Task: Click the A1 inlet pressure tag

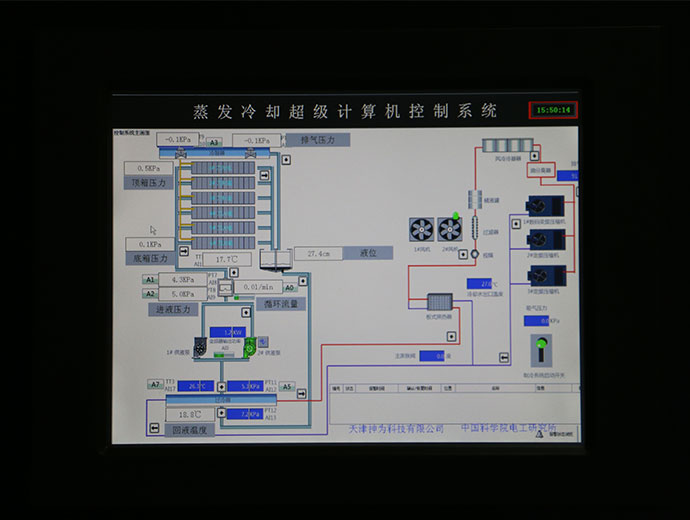Action: [151, 280]
